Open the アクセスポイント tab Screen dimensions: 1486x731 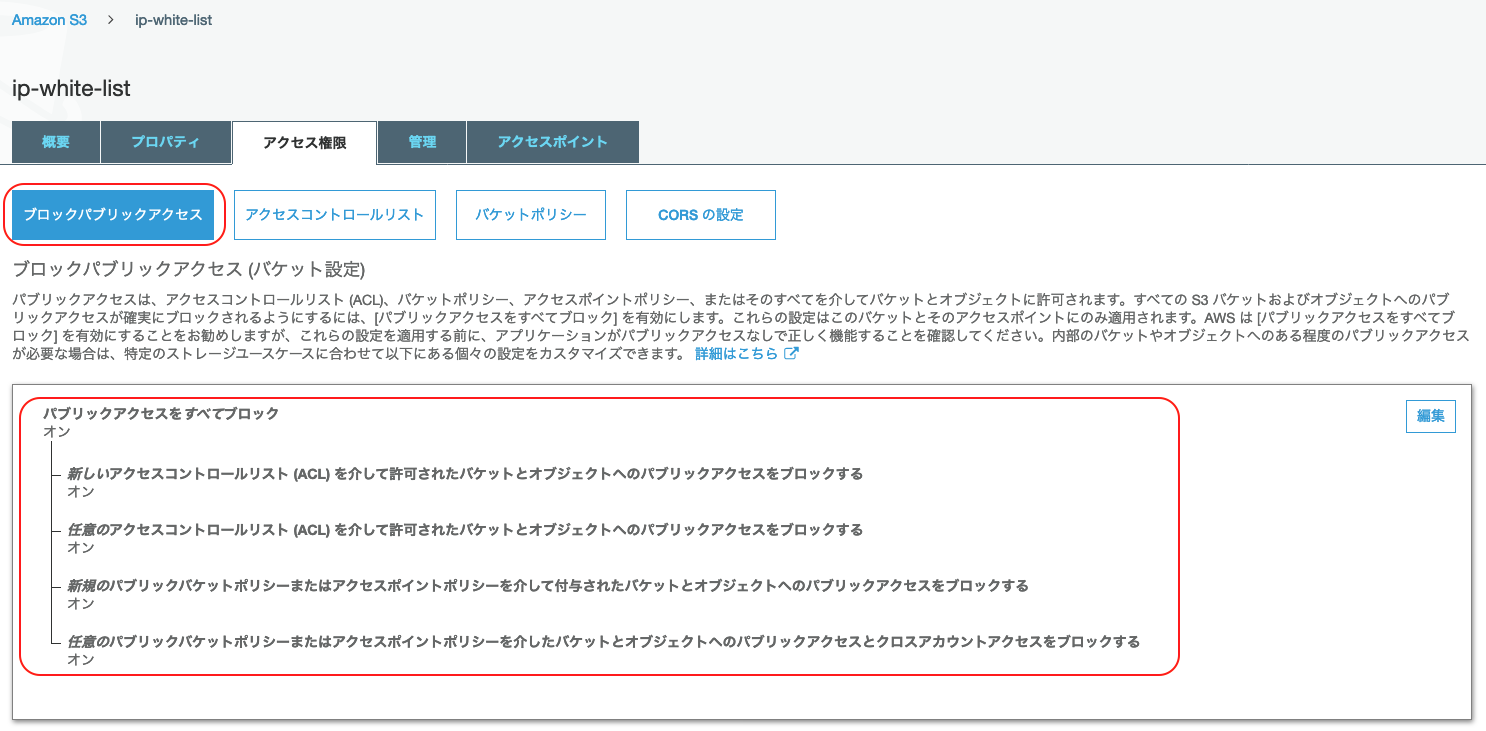(553, 142)
